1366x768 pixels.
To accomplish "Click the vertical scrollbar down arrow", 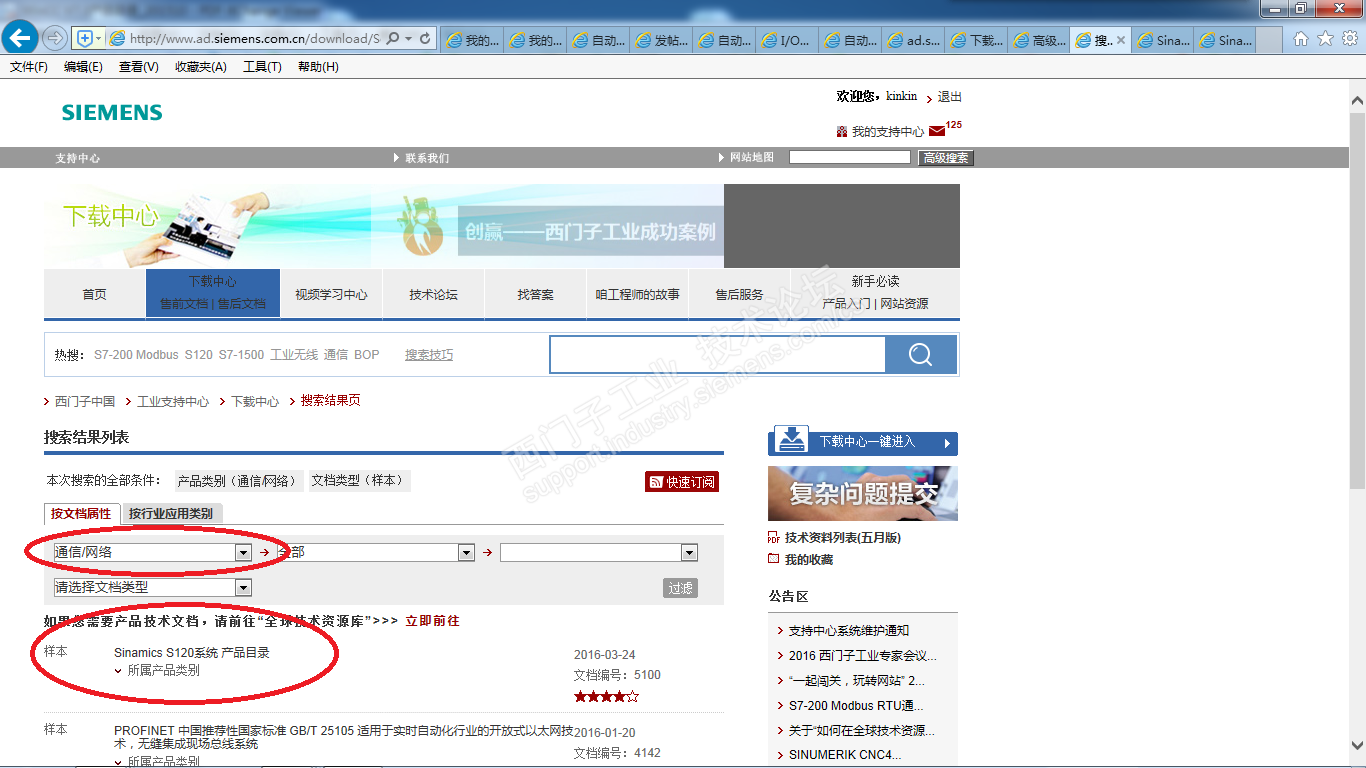I will click(x=1357, y=745).
